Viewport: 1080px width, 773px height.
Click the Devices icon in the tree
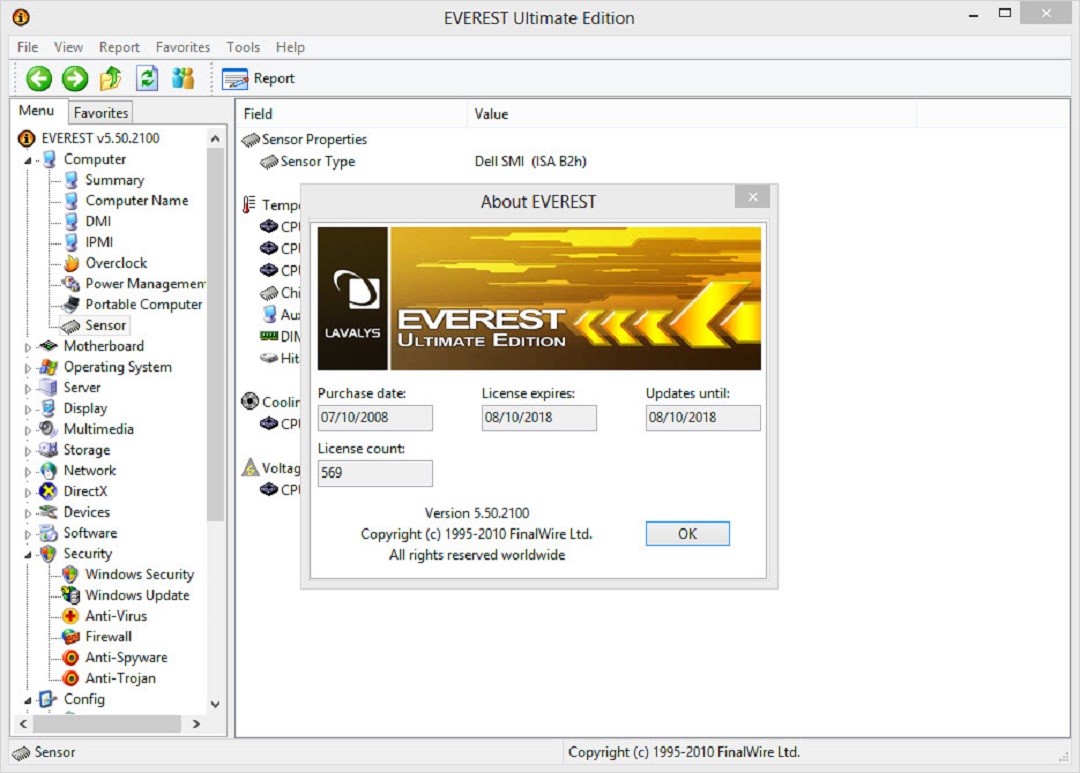point(48,512)
